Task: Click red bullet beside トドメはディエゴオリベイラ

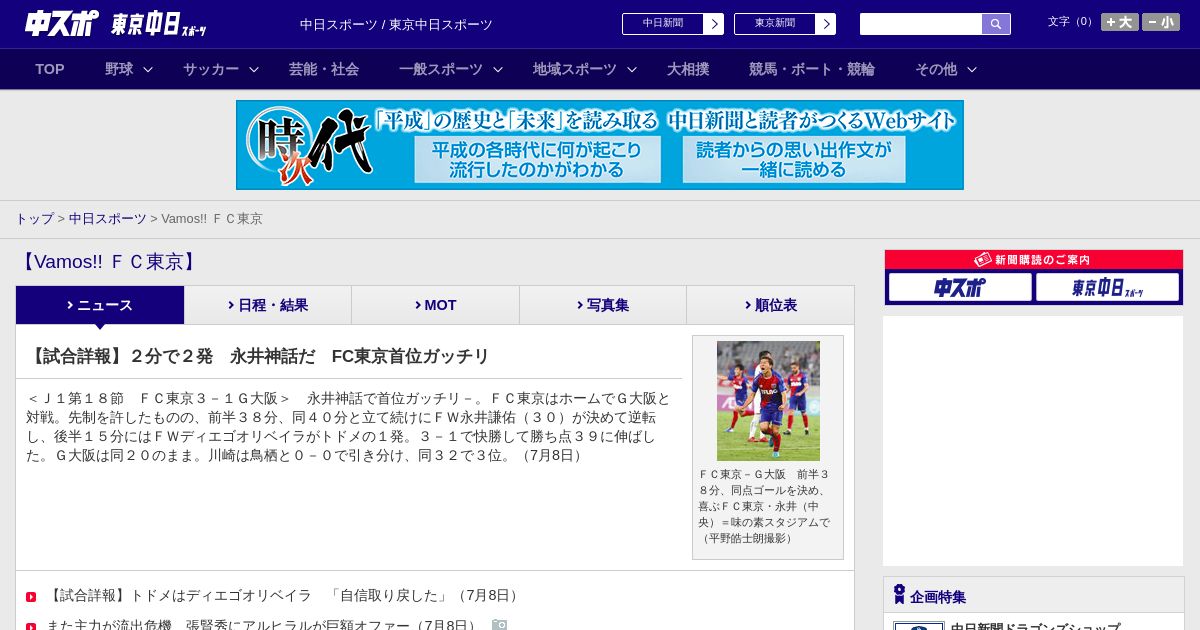Action: point(31,597)
